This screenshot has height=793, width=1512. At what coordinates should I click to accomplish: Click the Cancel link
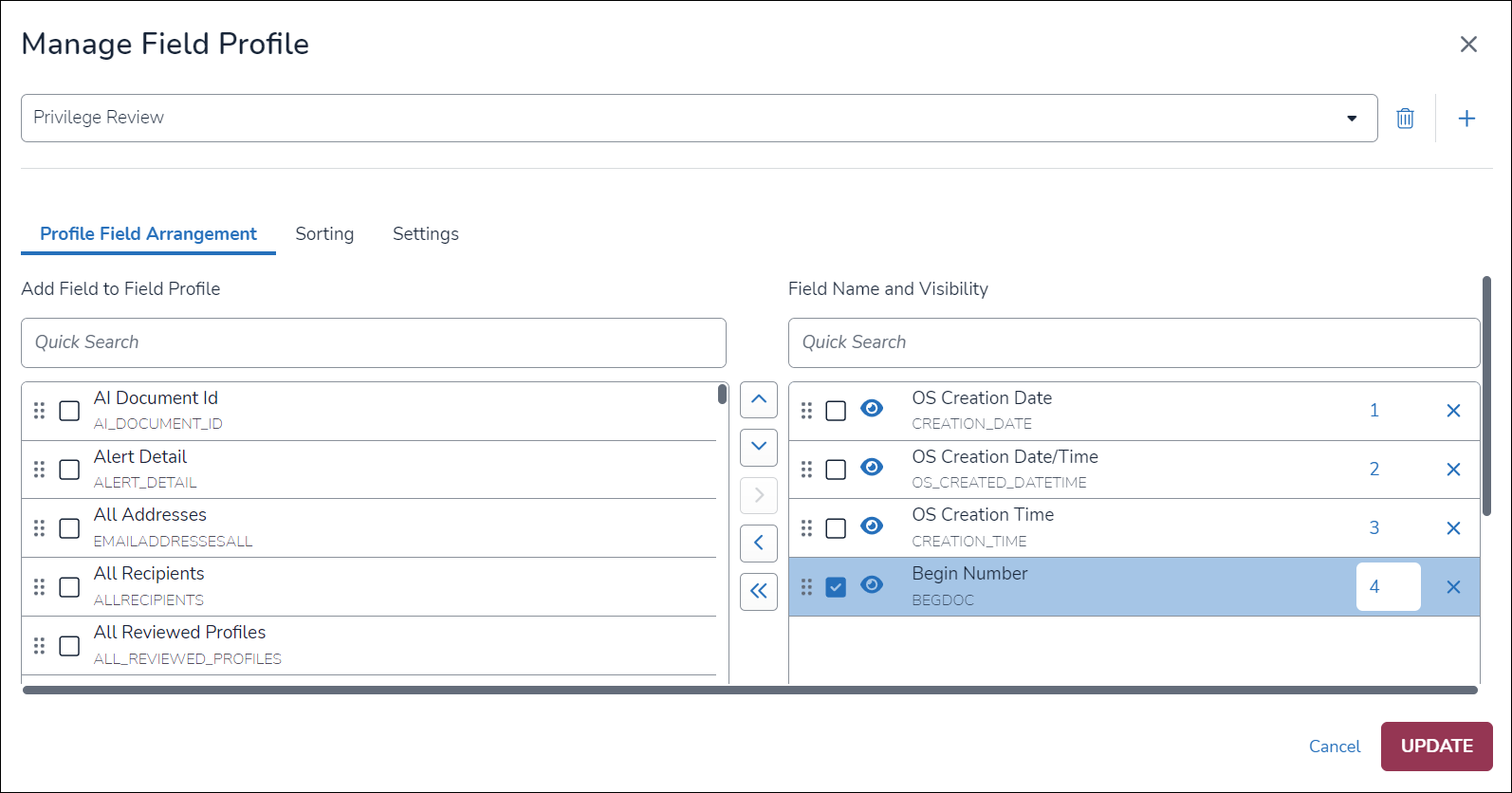(x=1335, y=747)
